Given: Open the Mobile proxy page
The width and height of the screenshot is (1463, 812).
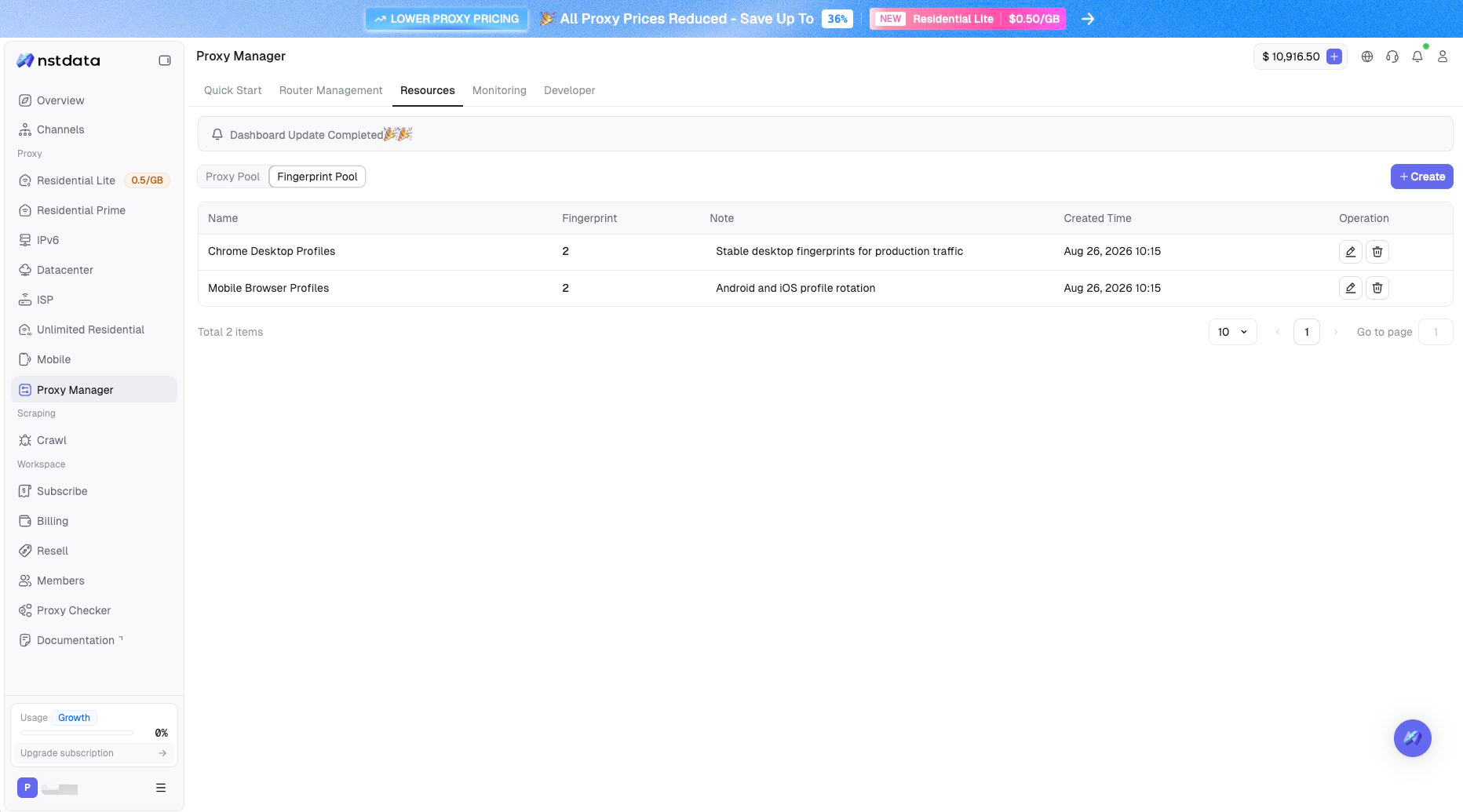Looking at the screenshot, I should [94, 359].
